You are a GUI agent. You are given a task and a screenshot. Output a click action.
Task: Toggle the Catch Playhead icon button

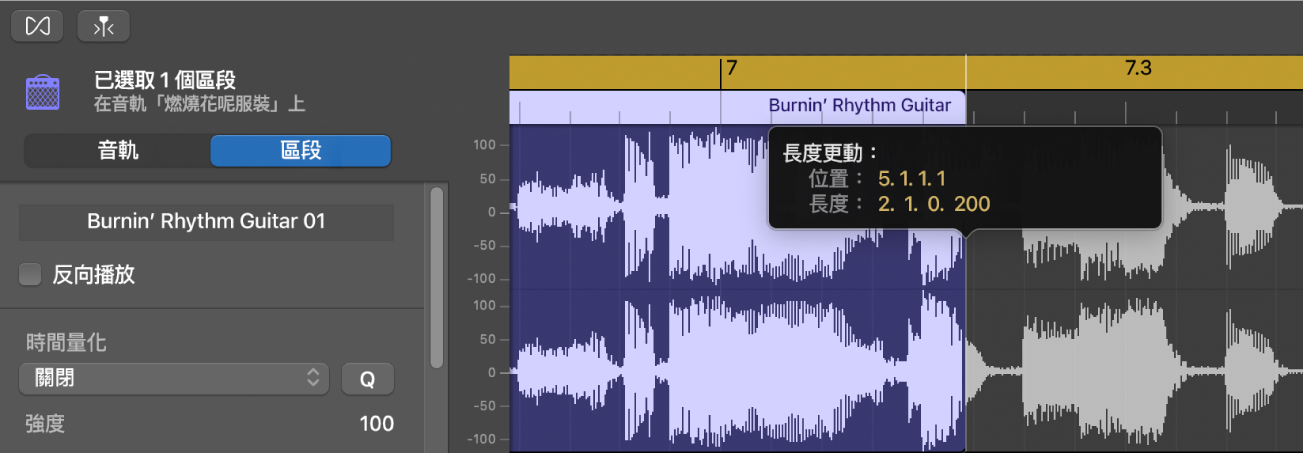103,26
